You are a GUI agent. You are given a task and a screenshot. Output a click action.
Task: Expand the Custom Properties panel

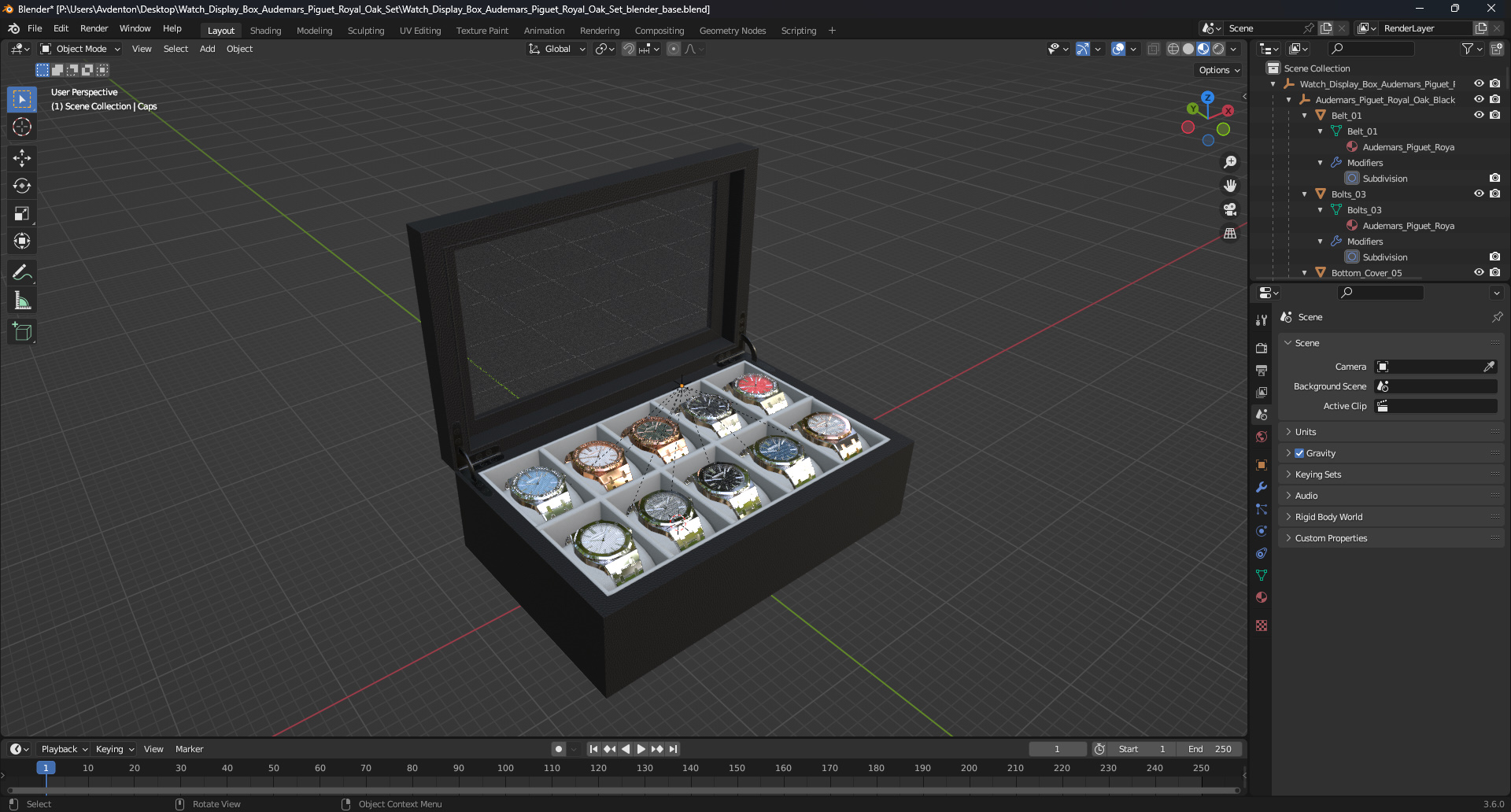pyautogui.click(x=1391, y=538)
